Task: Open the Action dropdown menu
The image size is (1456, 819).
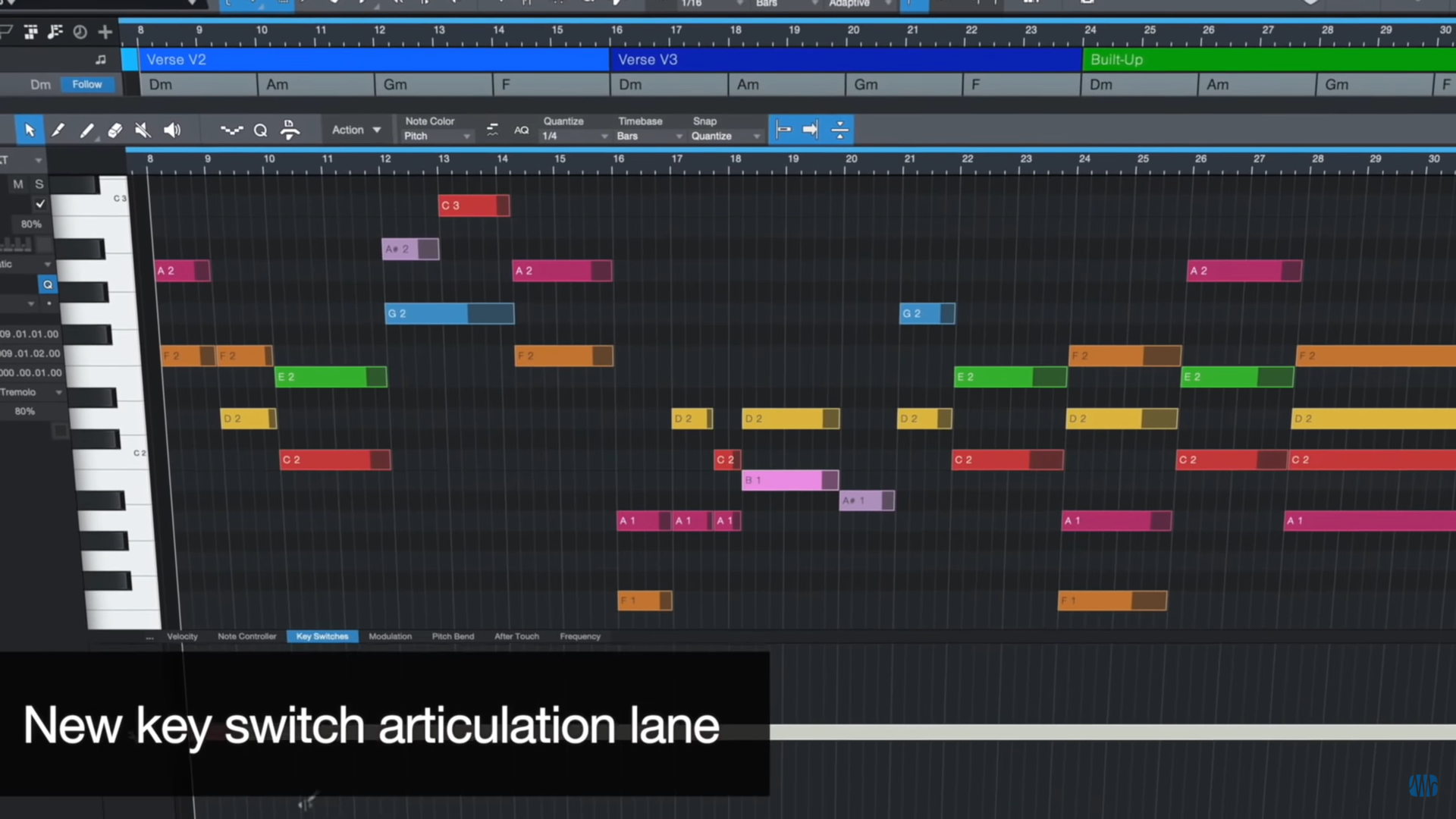Action: [x=356, y=130]
